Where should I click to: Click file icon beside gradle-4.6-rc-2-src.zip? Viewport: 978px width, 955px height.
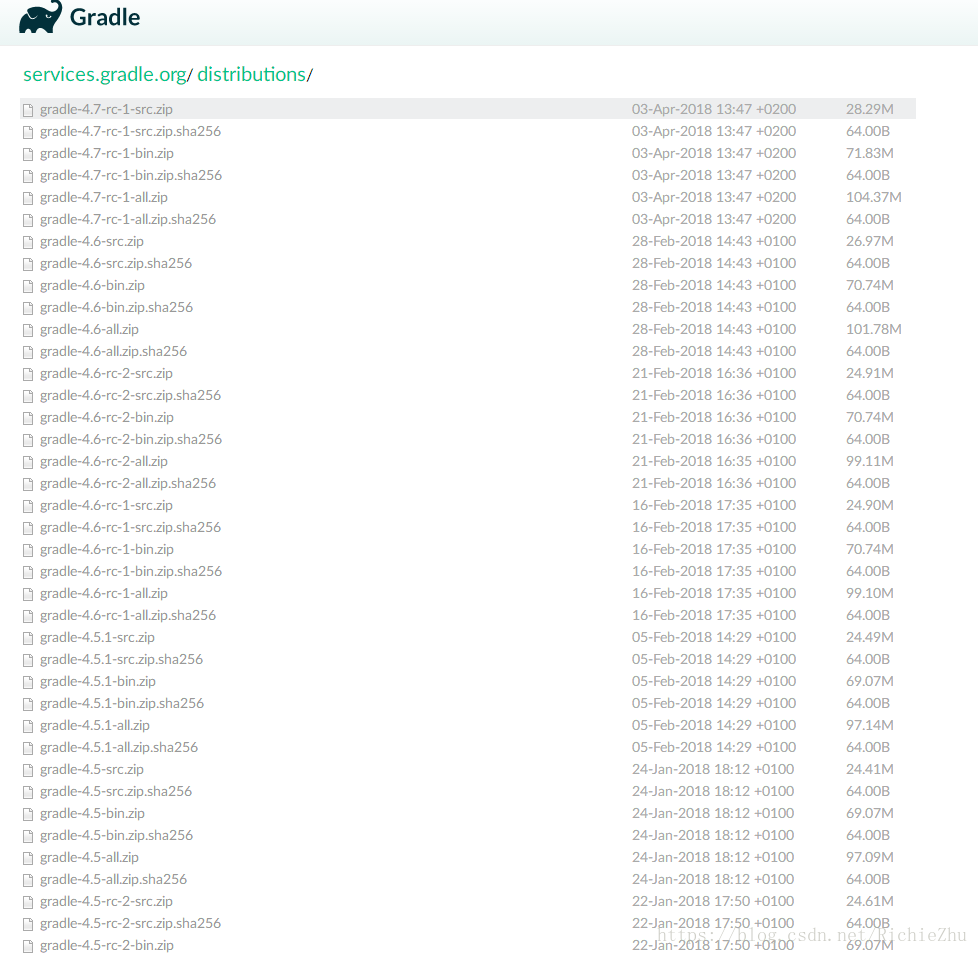[x=28, y=374]
